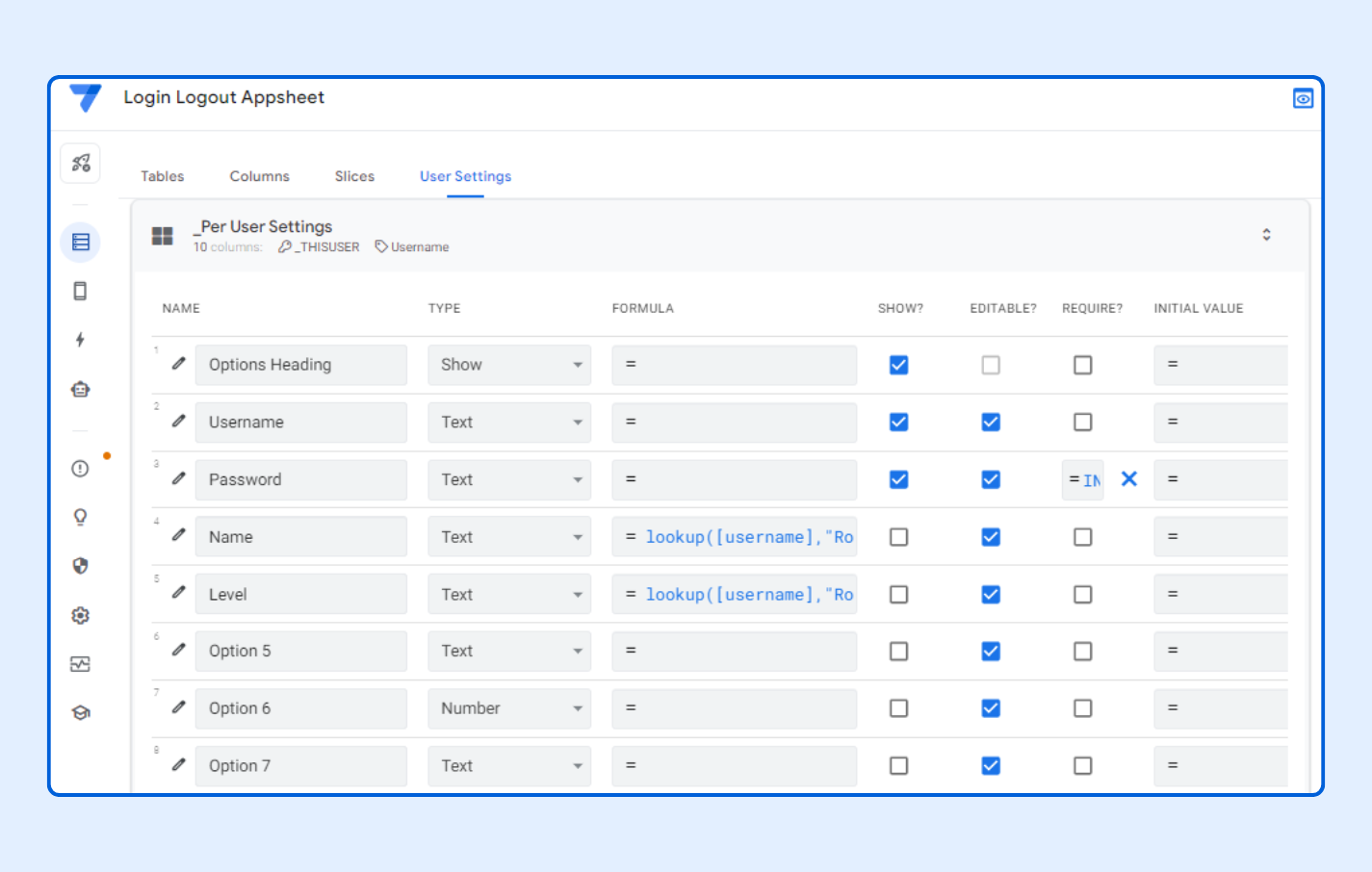Switch to the Tables tab
The width and height of the screenshot is (1372, 872).
pos(162,176)
